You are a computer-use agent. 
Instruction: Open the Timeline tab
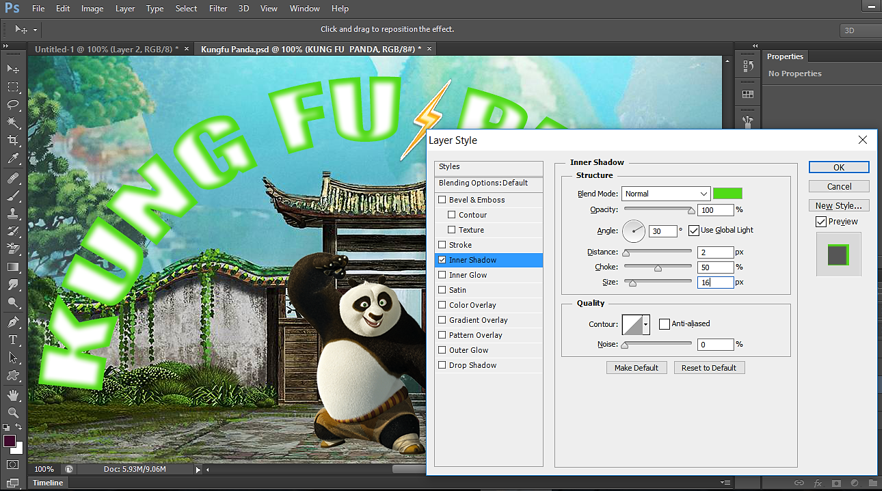(48, 483)
